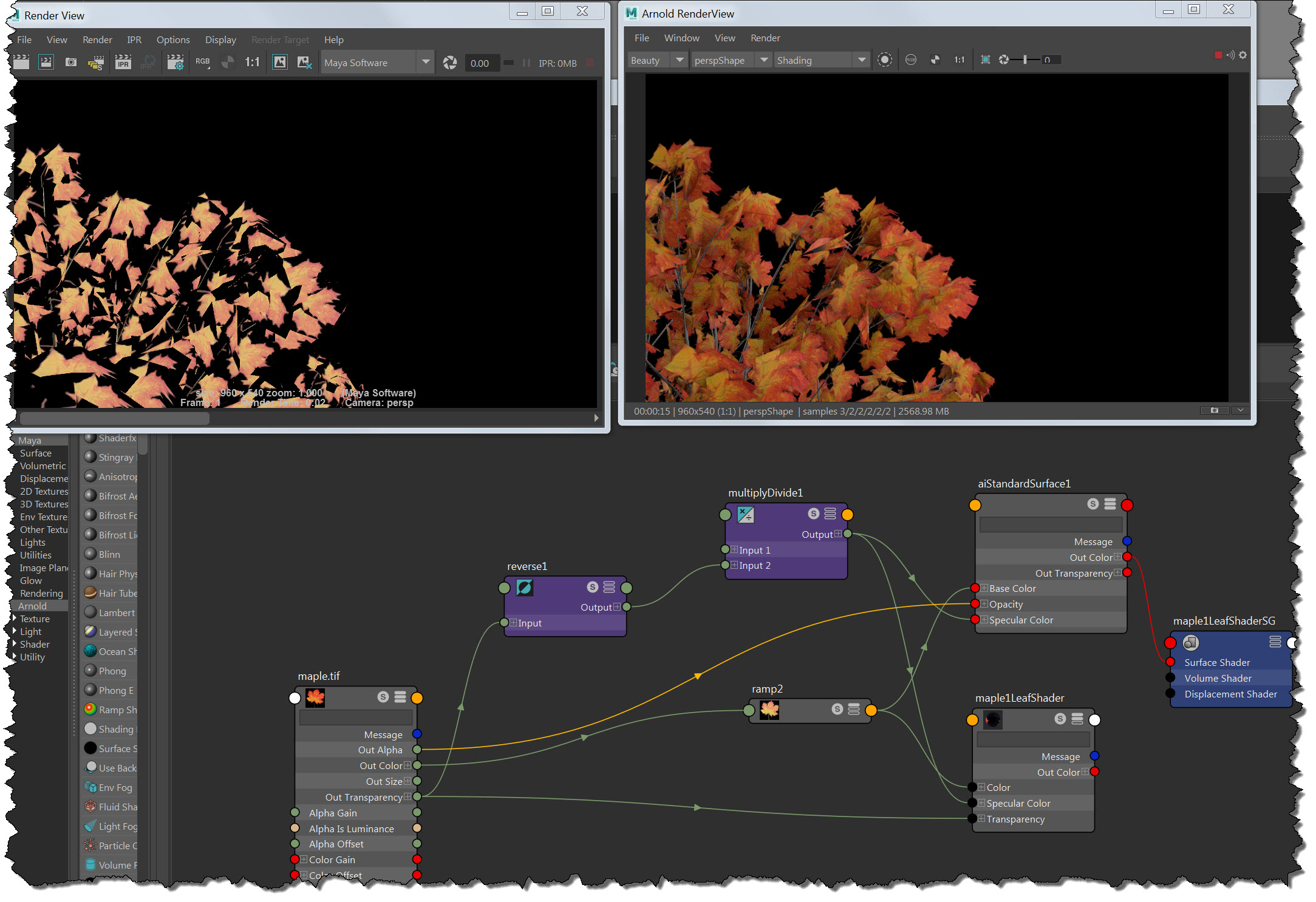Select the Arnold category in Create panel
This screenshot has width=1316, height=902.
pyautogui.click(x=33, y=606)
